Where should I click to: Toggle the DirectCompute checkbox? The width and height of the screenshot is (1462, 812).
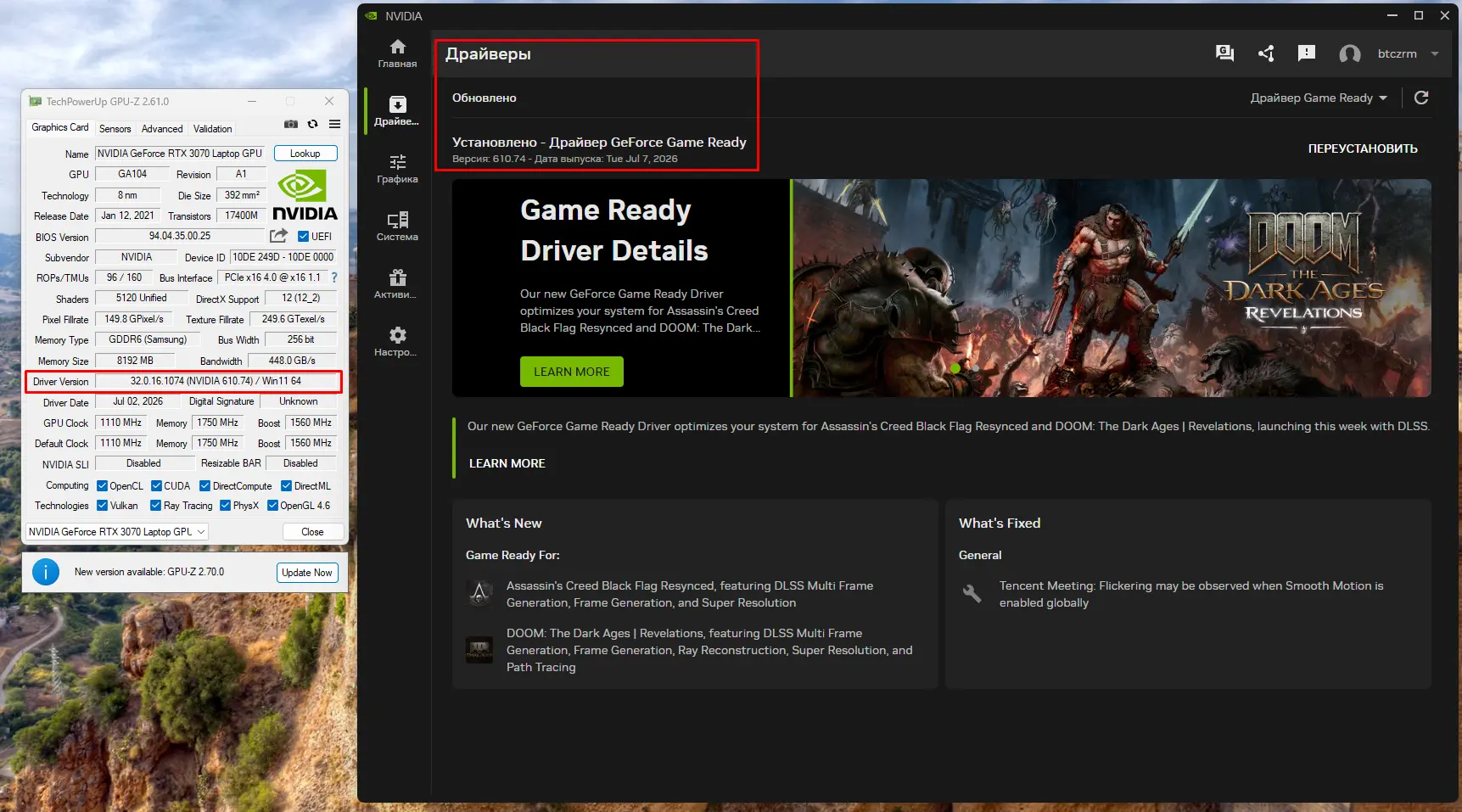coord(204,486)
